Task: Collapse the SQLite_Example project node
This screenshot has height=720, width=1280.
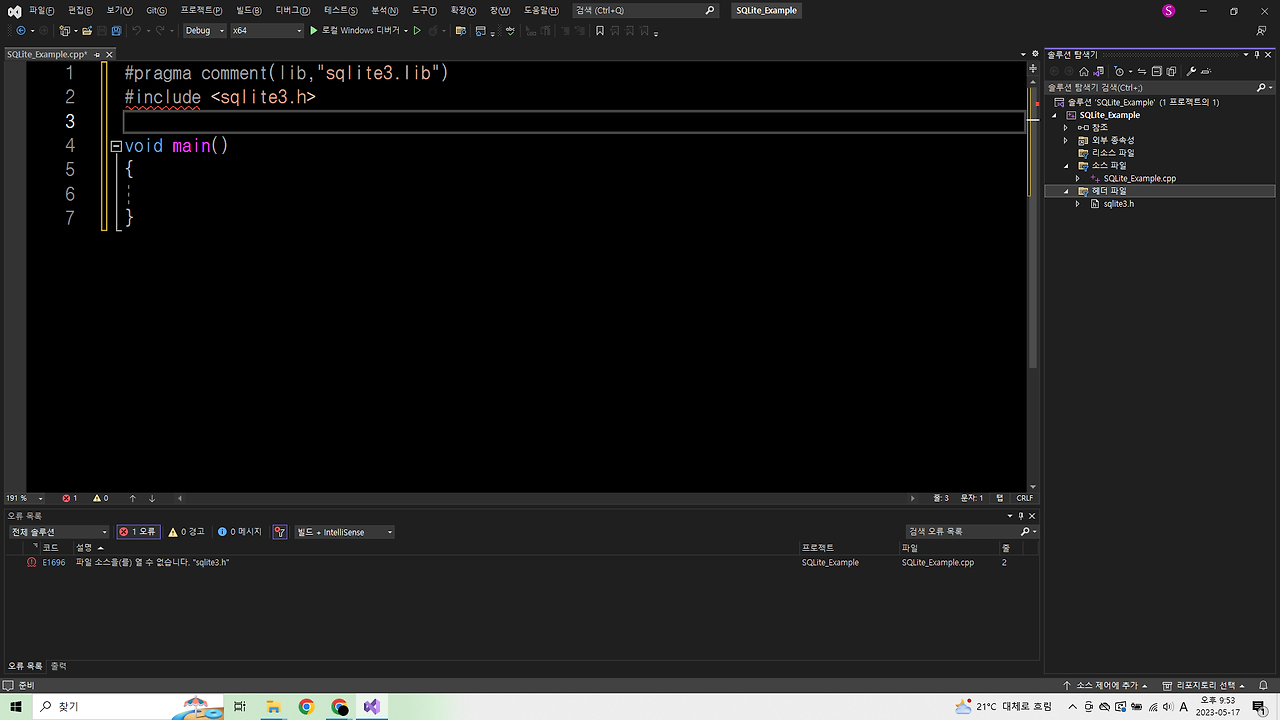Action: [x=1054, y=115]
